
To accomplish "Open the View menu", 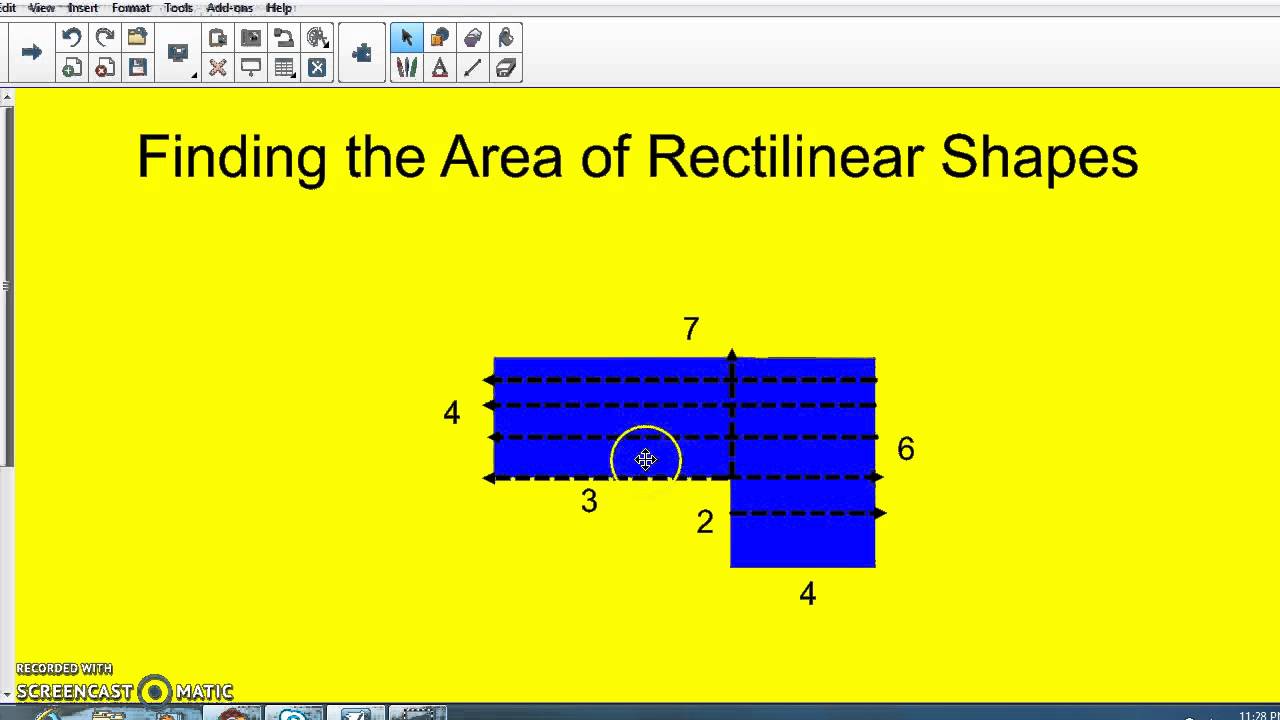I will 41,8.
